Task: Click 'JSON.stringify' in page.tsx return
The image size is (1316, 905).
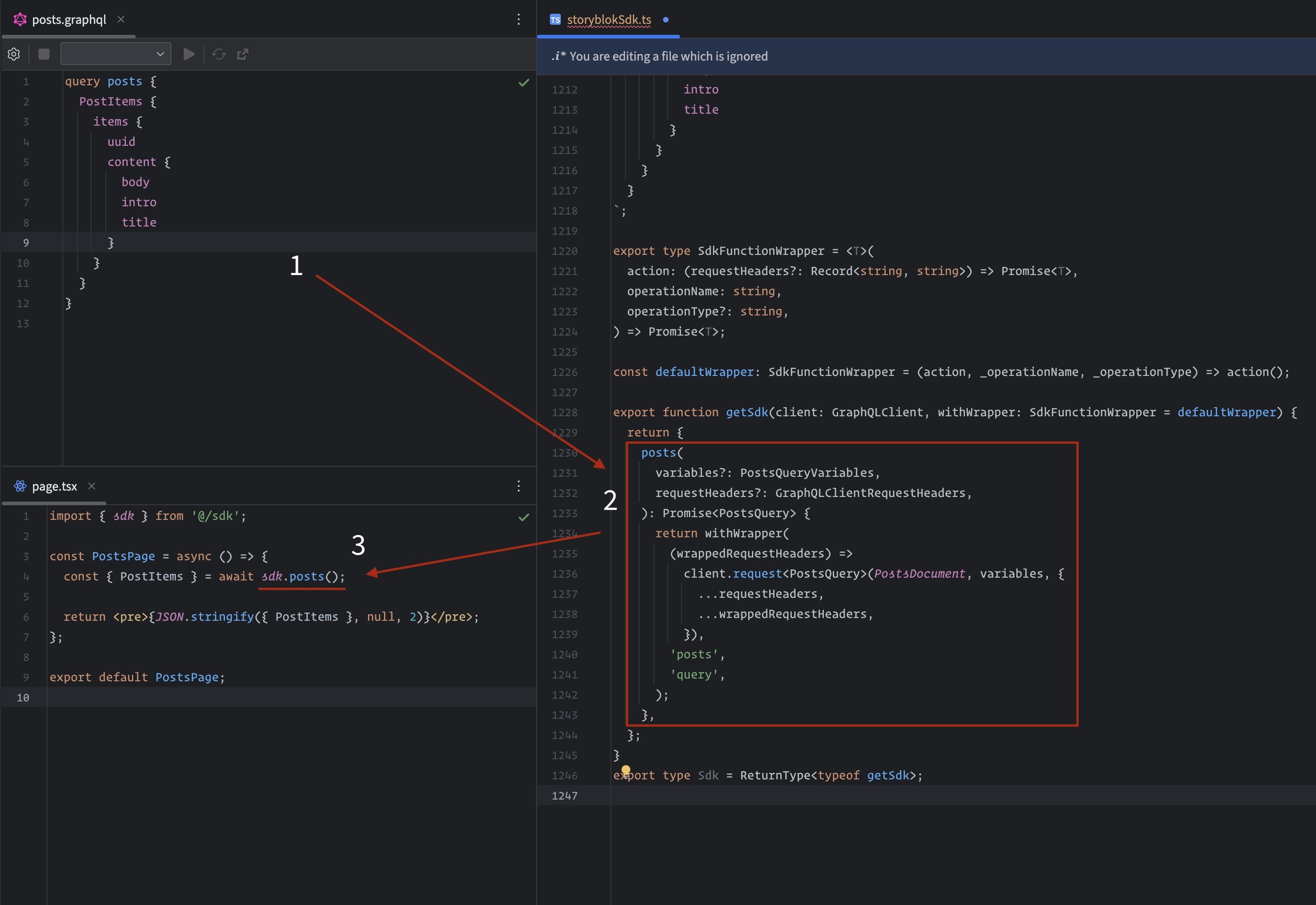Action: 205,616
